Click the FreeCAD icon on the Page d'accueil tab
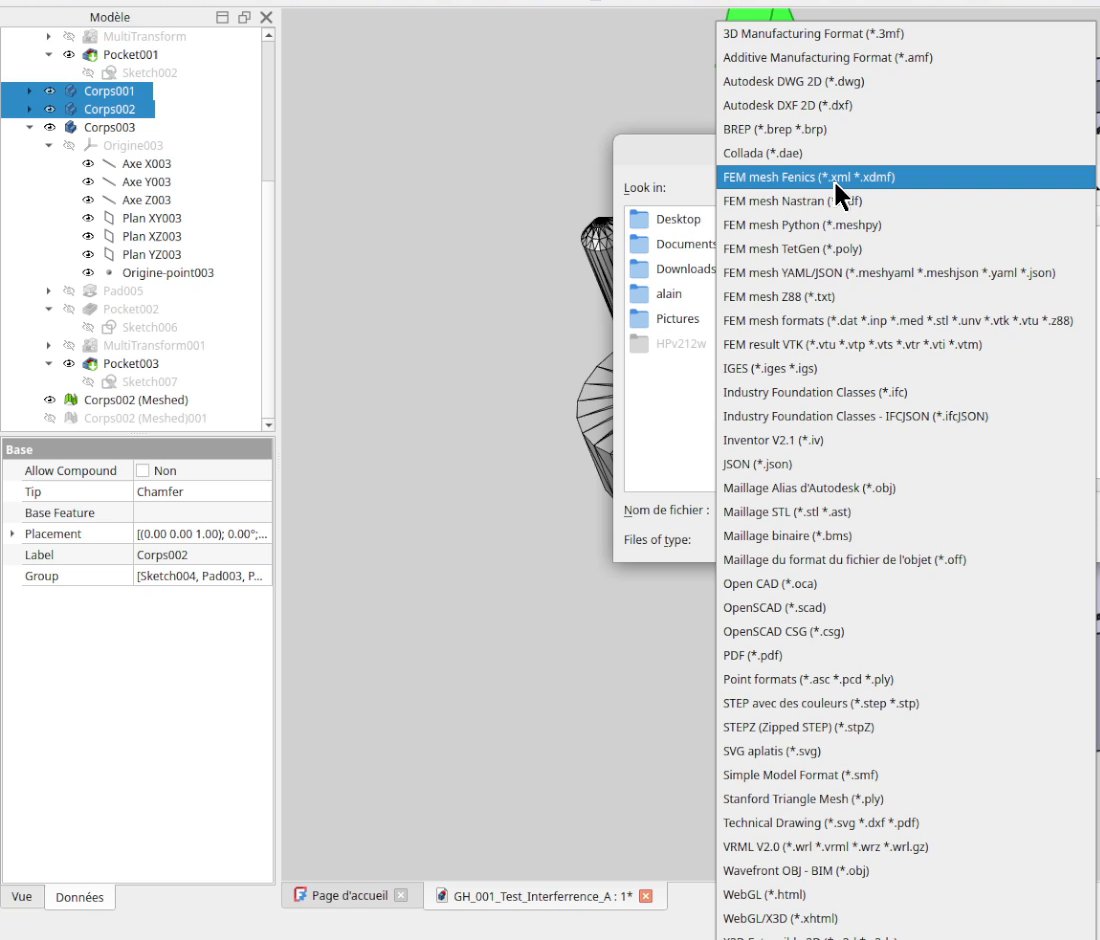 [300, 895]
